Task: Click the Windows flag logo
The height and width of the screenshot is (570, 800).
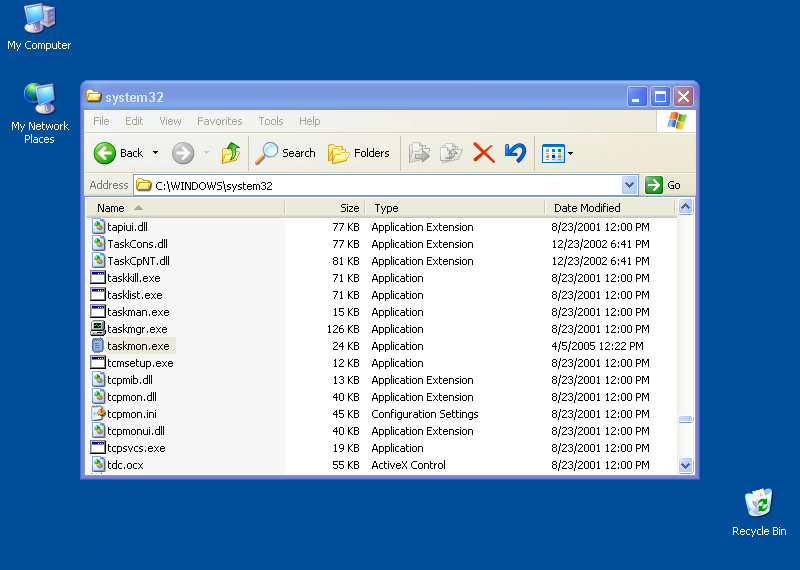Action: (677, 121)
